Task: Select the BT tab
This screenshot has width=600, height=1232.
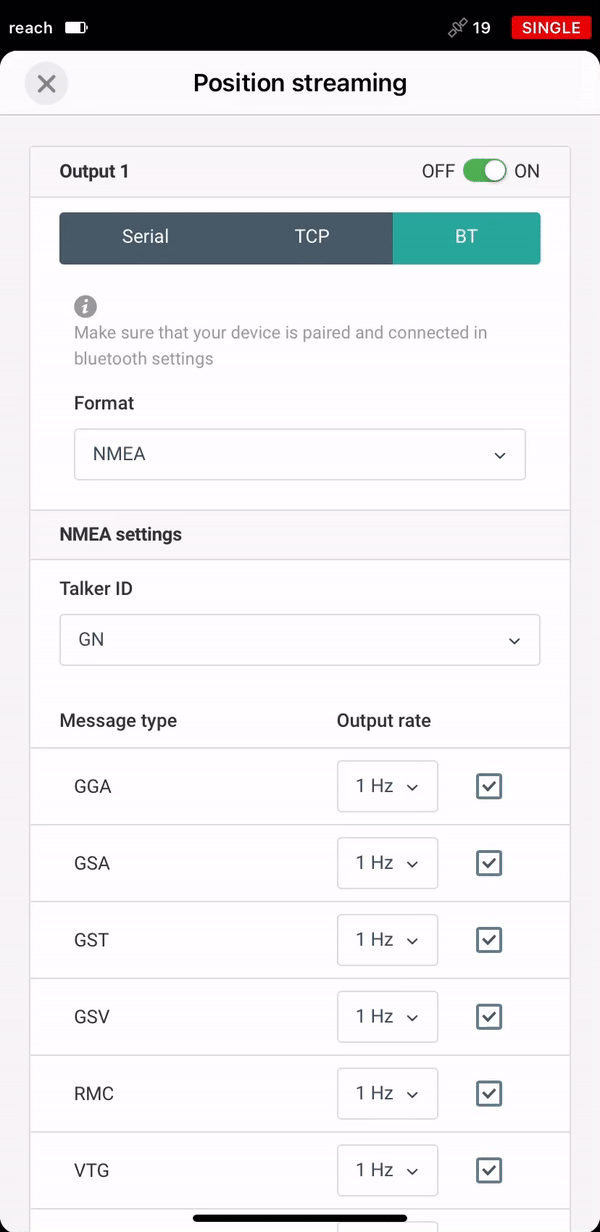Action: [466, 237]
